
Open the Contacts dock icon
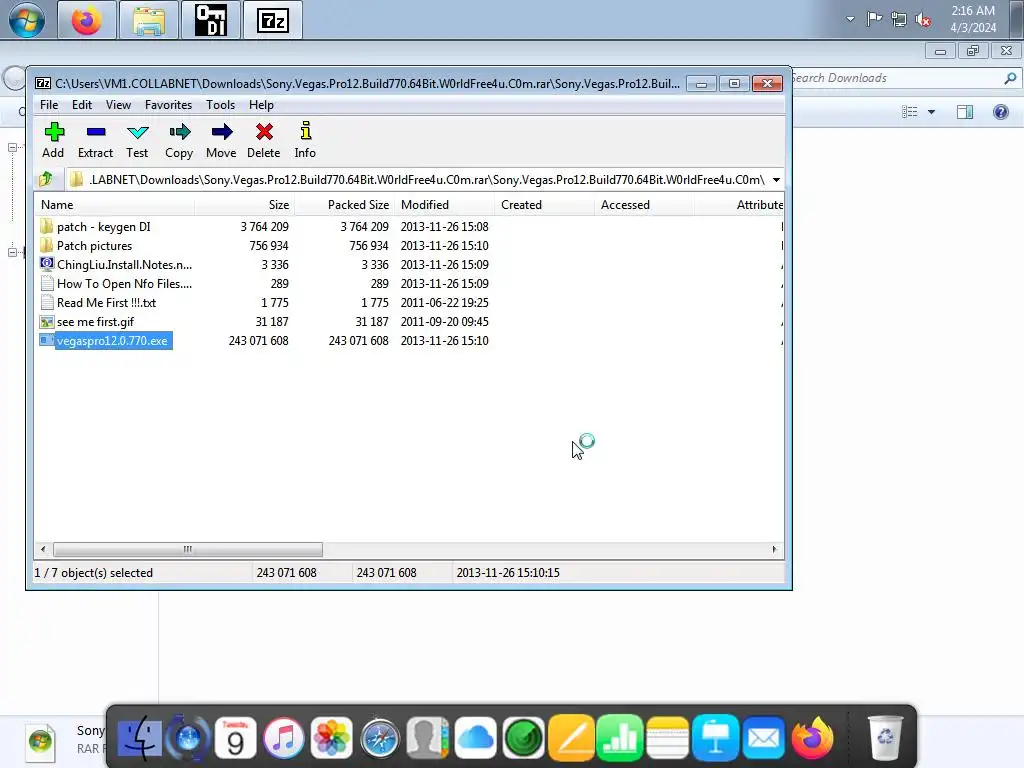tap(428, 739)
